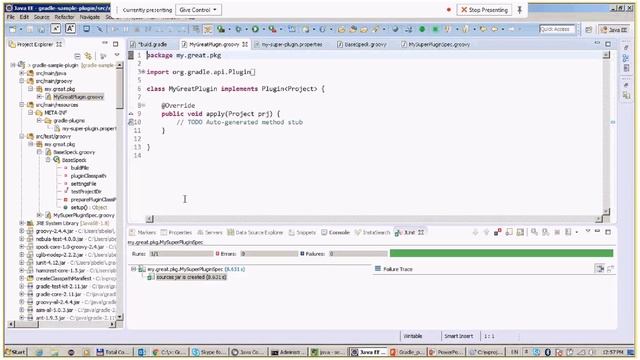Close the MyGreatPlugin.groovy editor tab
Viewport: 640px width, 360px height.
tap(245, 44)
